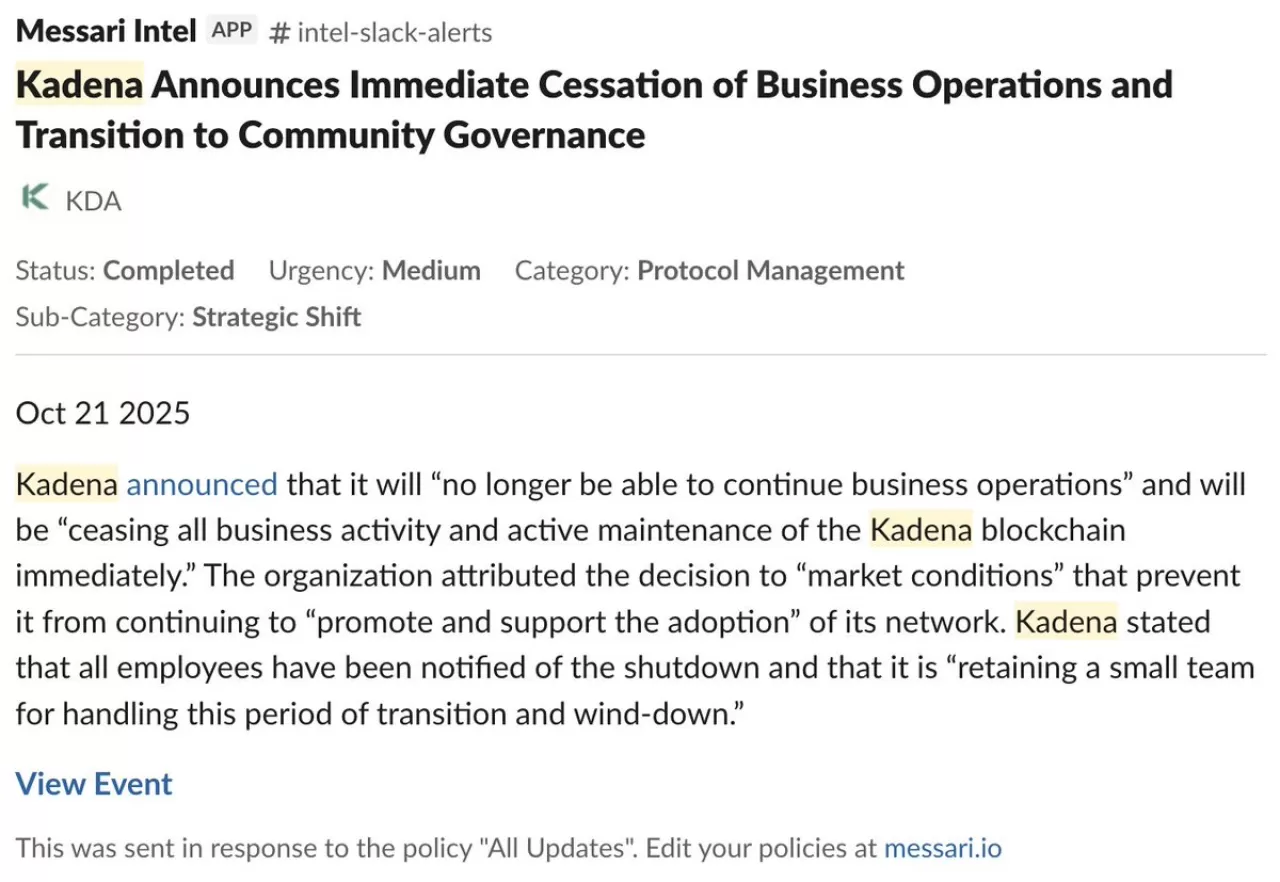This screenshot has width=1280, height=882.
Task: Click the "Completed" status value
Action: (169, 271)
